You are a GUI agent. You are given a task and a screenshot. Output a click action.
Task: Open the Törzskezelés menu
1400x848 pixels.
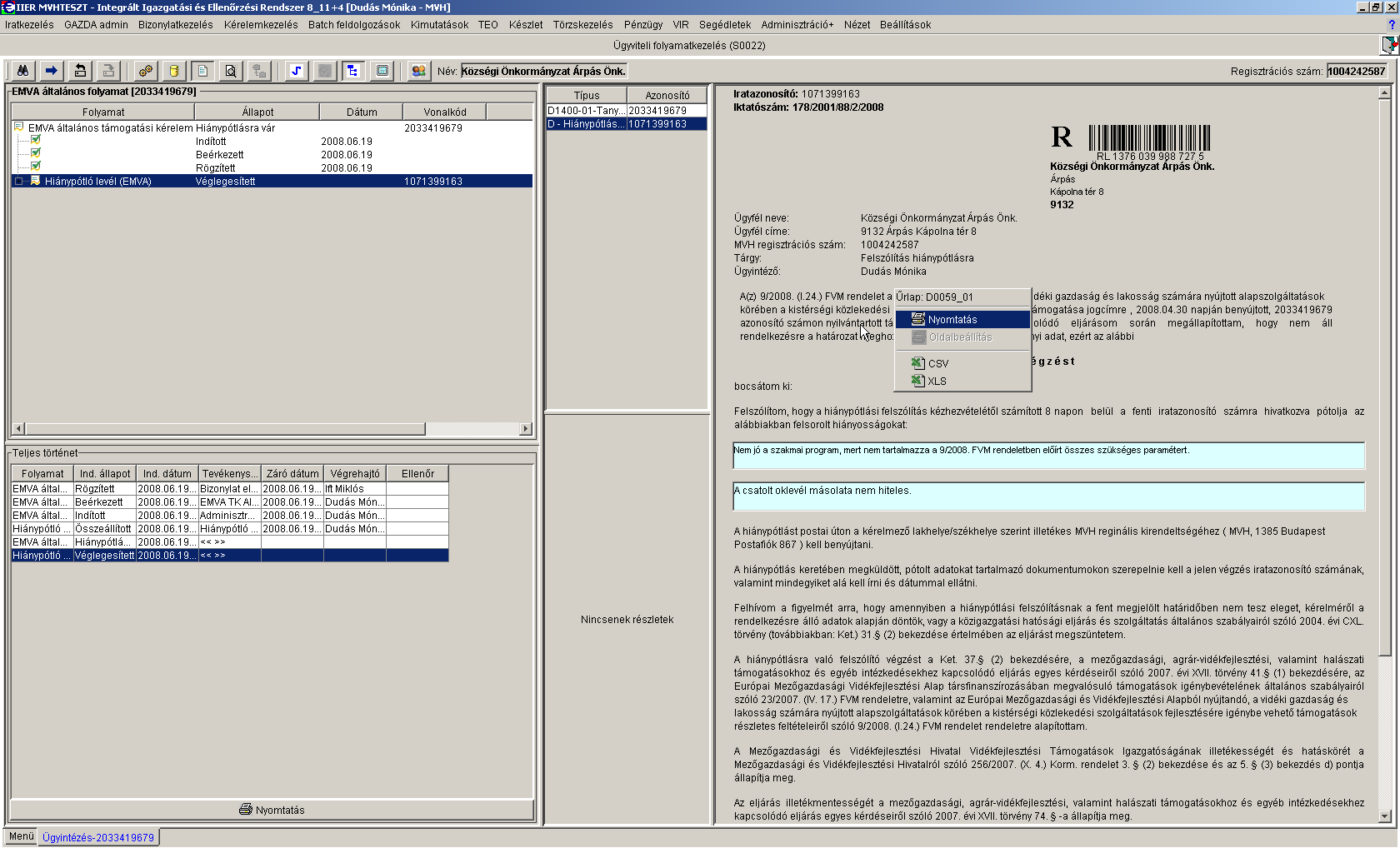(582, 25)
